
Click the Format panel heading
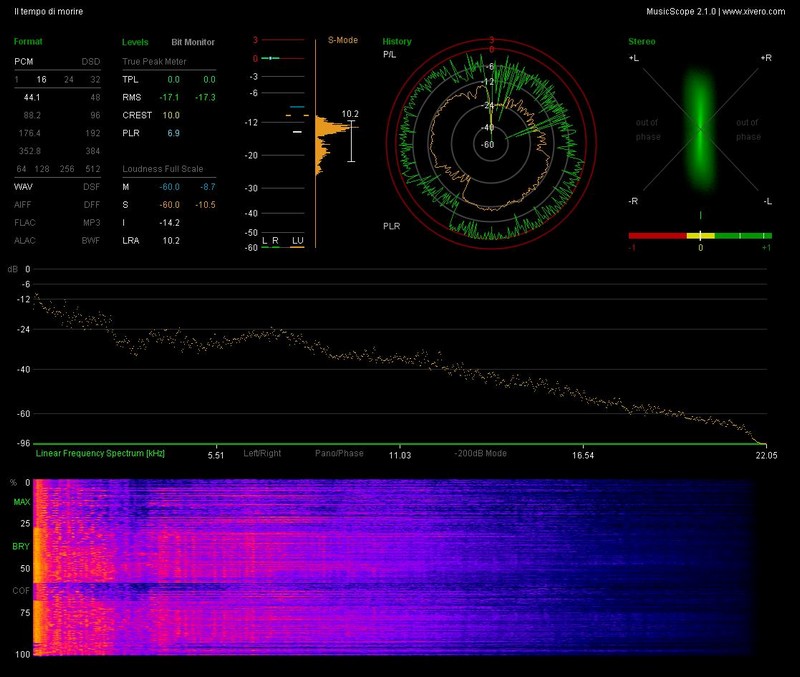[x=28, y=42]
